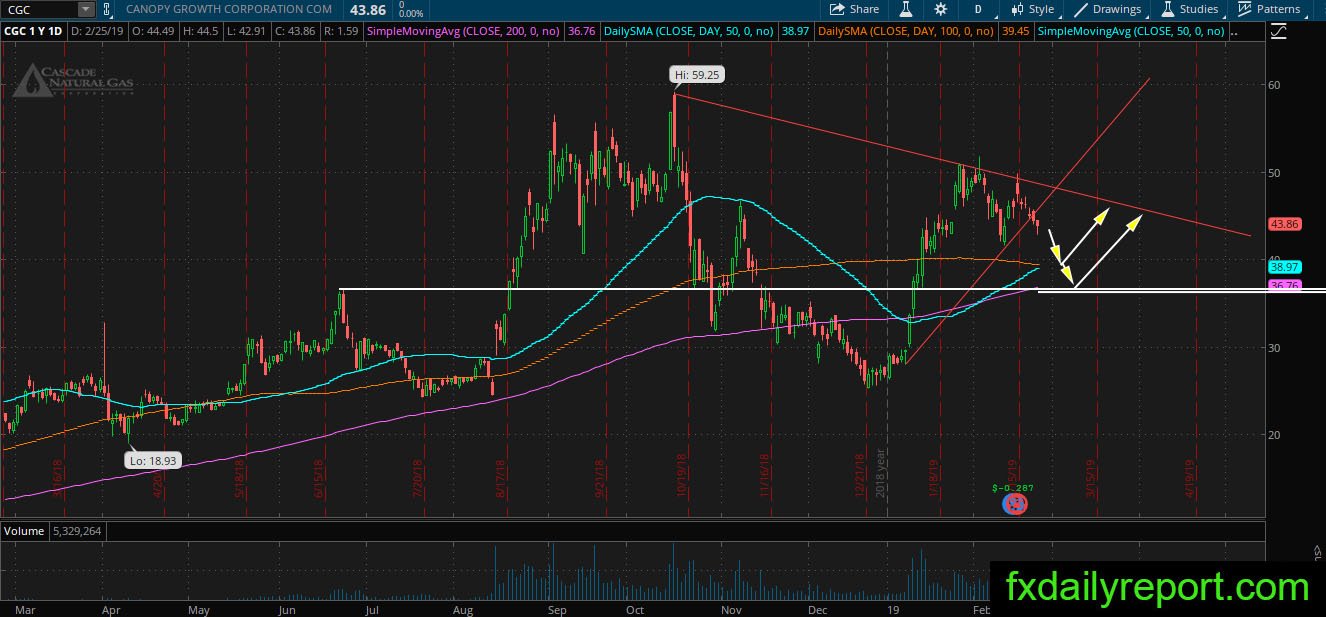
Task: Open Edit Studies via the flask icon
Action: (906, 9)
